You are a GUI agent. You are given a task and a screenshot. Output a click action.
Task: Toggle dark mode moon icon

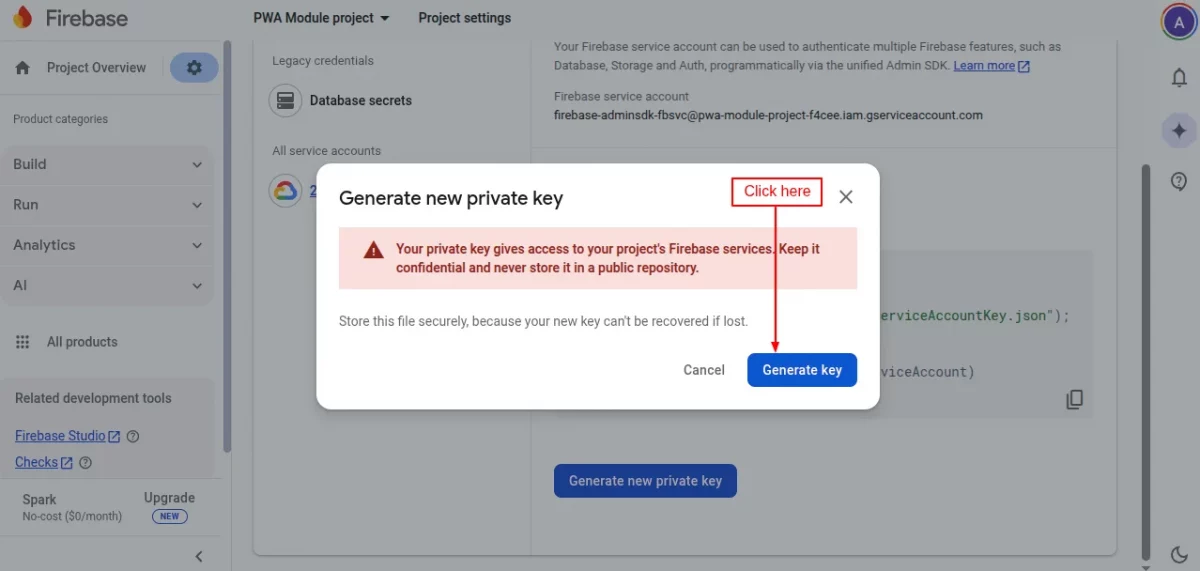(x=1179, y=554)
